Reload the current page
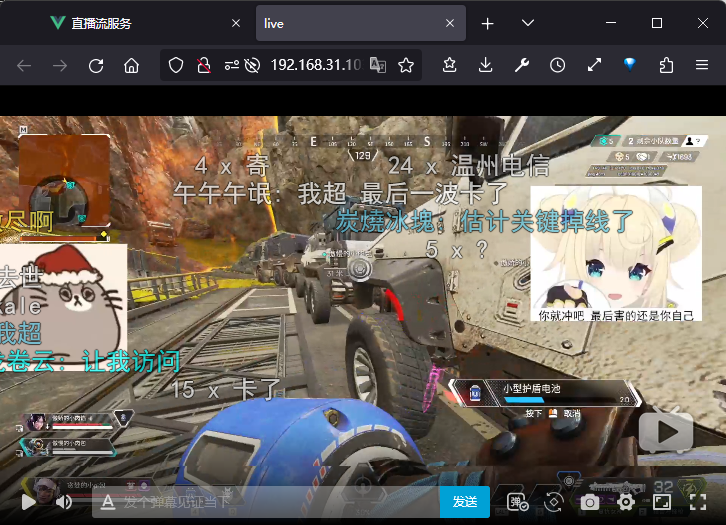726x525 pixels. click(x=96, y=65)
